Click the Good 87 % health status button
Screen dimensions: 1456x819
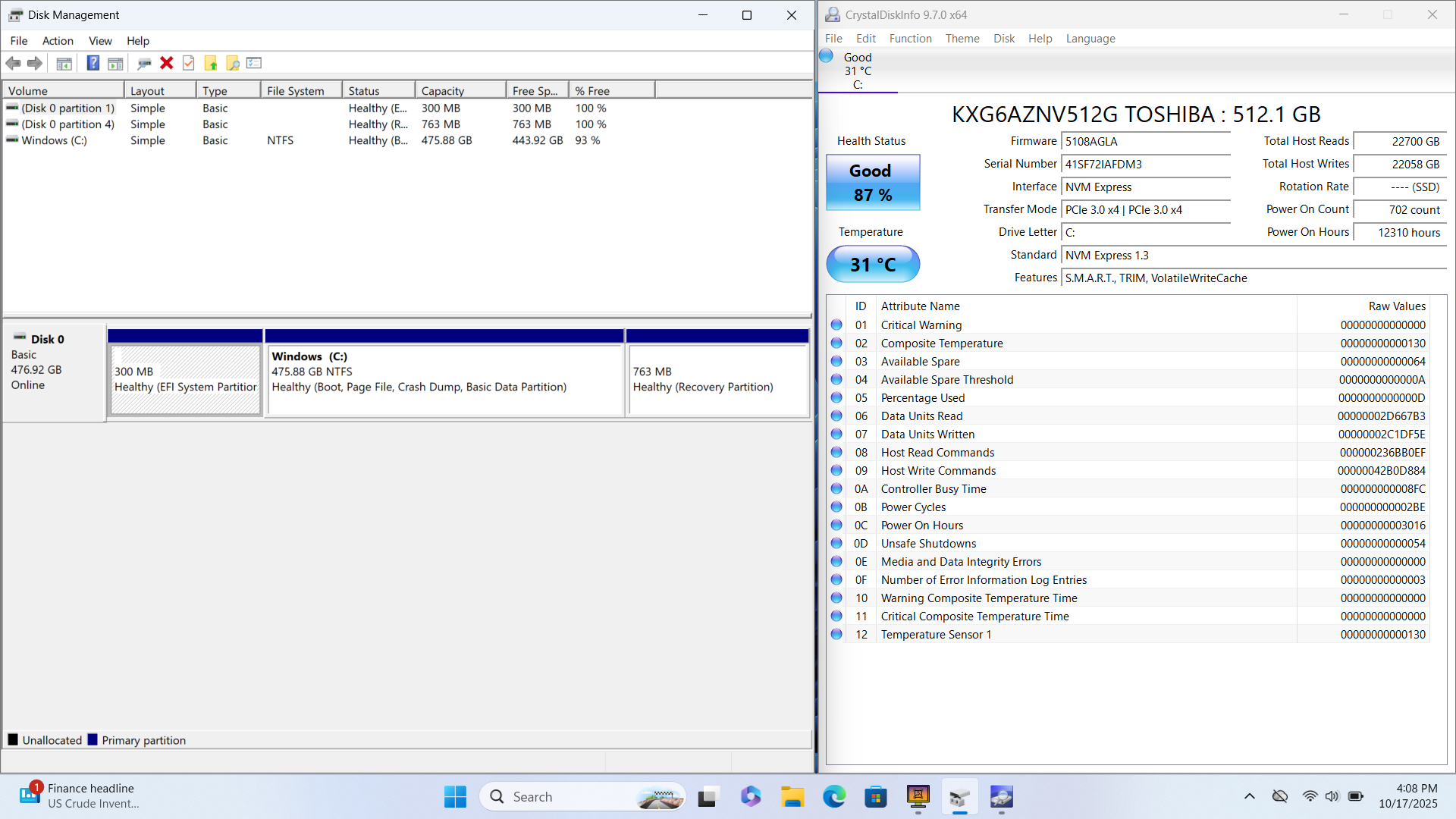tap(872, 183)
